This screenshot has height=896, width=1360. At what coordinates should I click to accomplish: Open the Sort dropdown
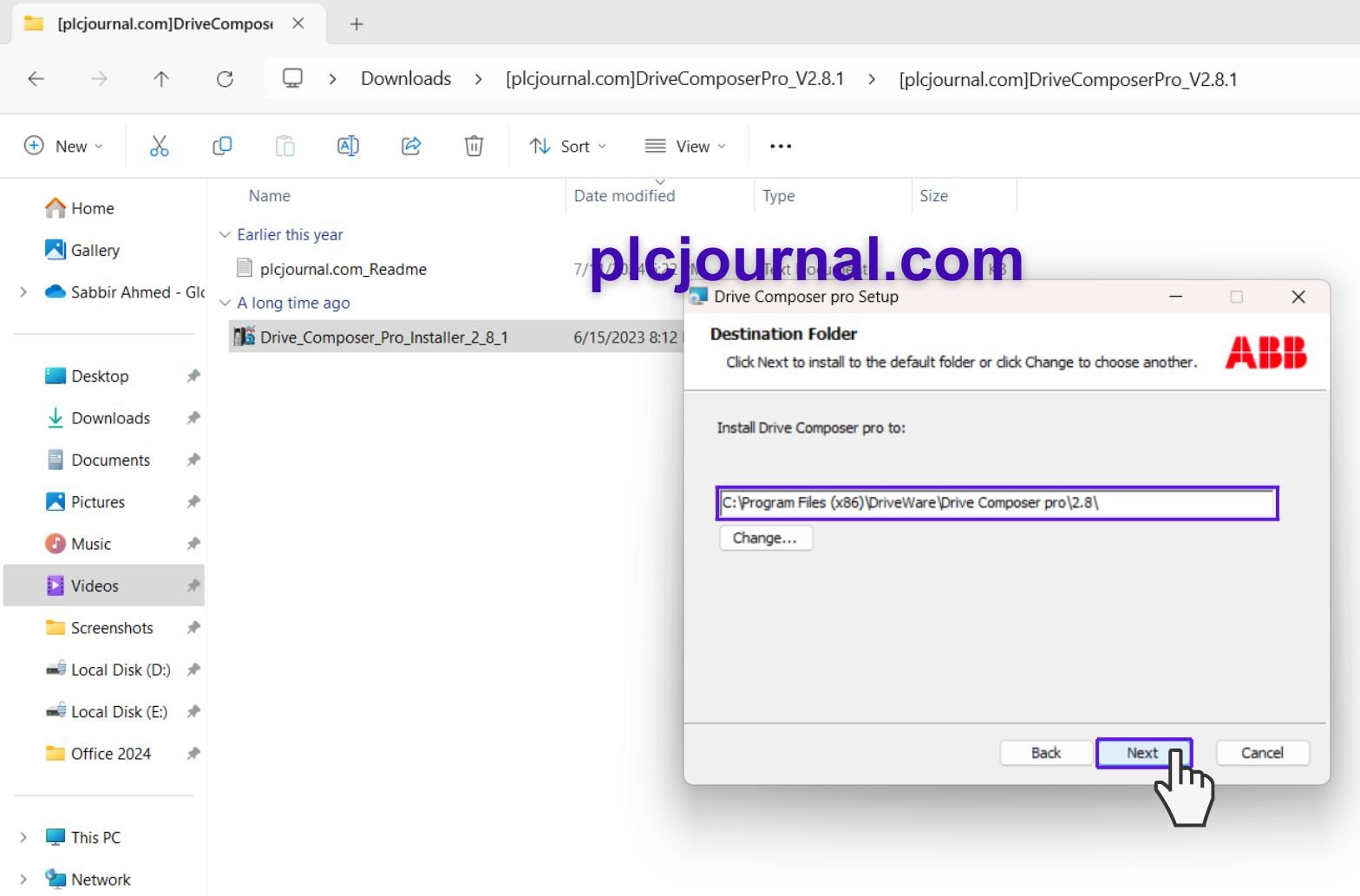coord(568,147)
